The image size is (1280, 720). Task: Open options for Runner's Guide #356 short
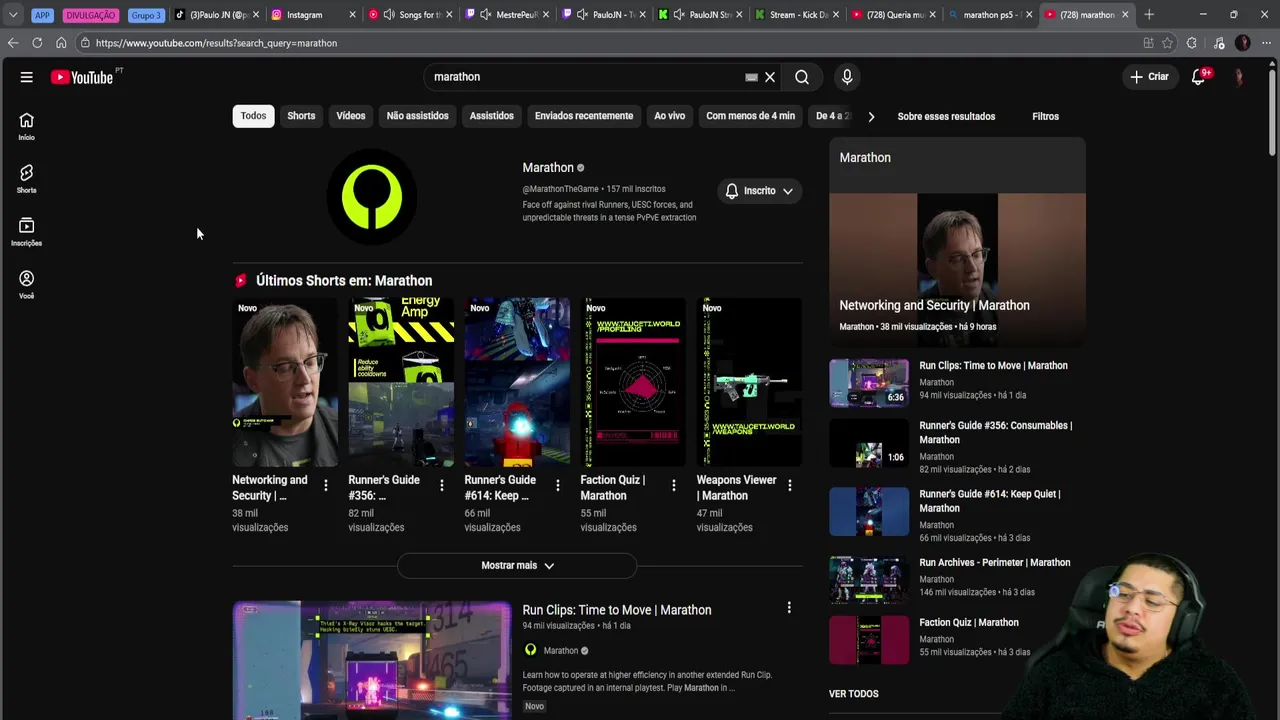[x=441, y=485]
